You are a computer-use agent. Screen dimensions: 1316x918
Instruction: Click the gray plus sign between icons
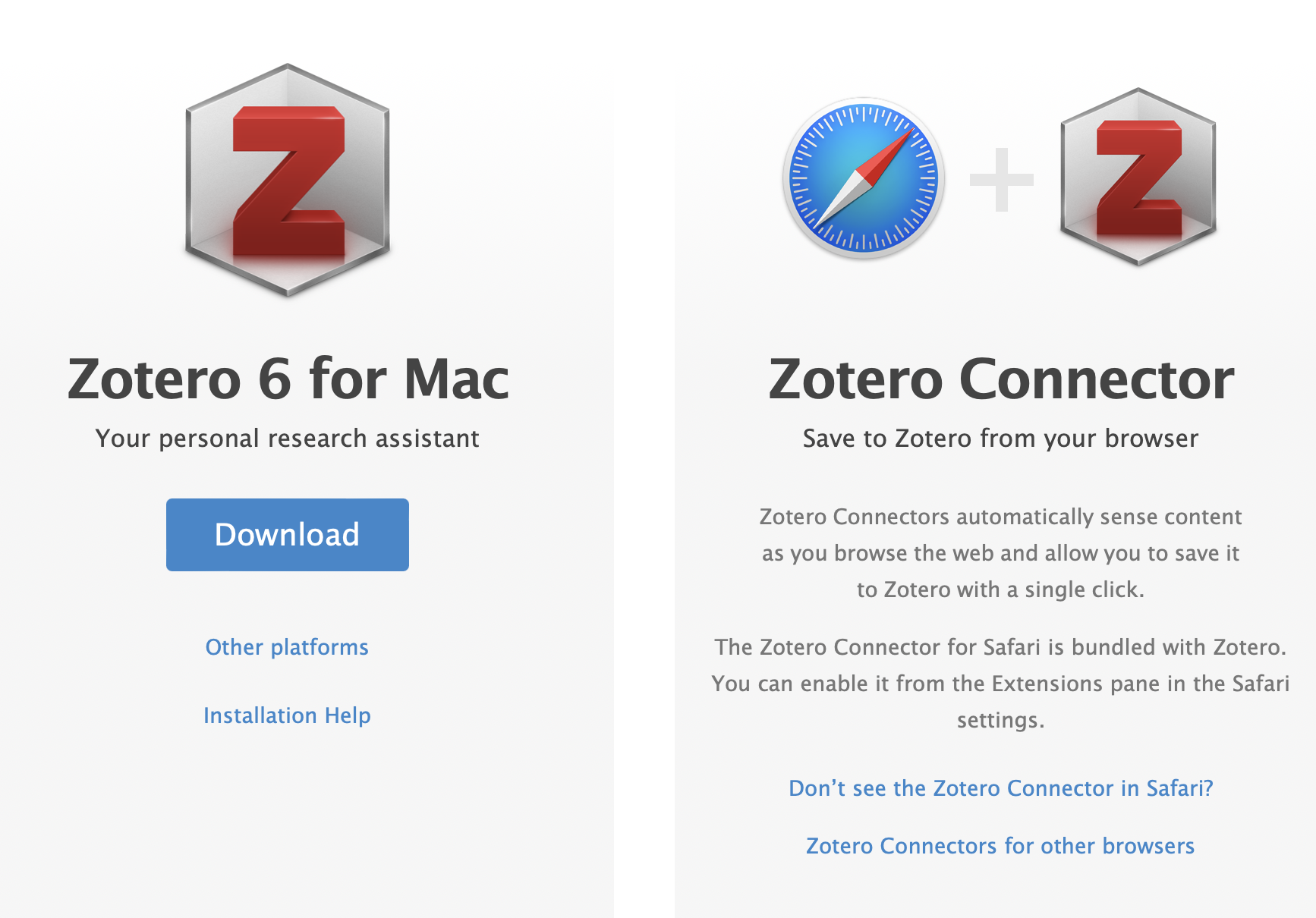1002,180
